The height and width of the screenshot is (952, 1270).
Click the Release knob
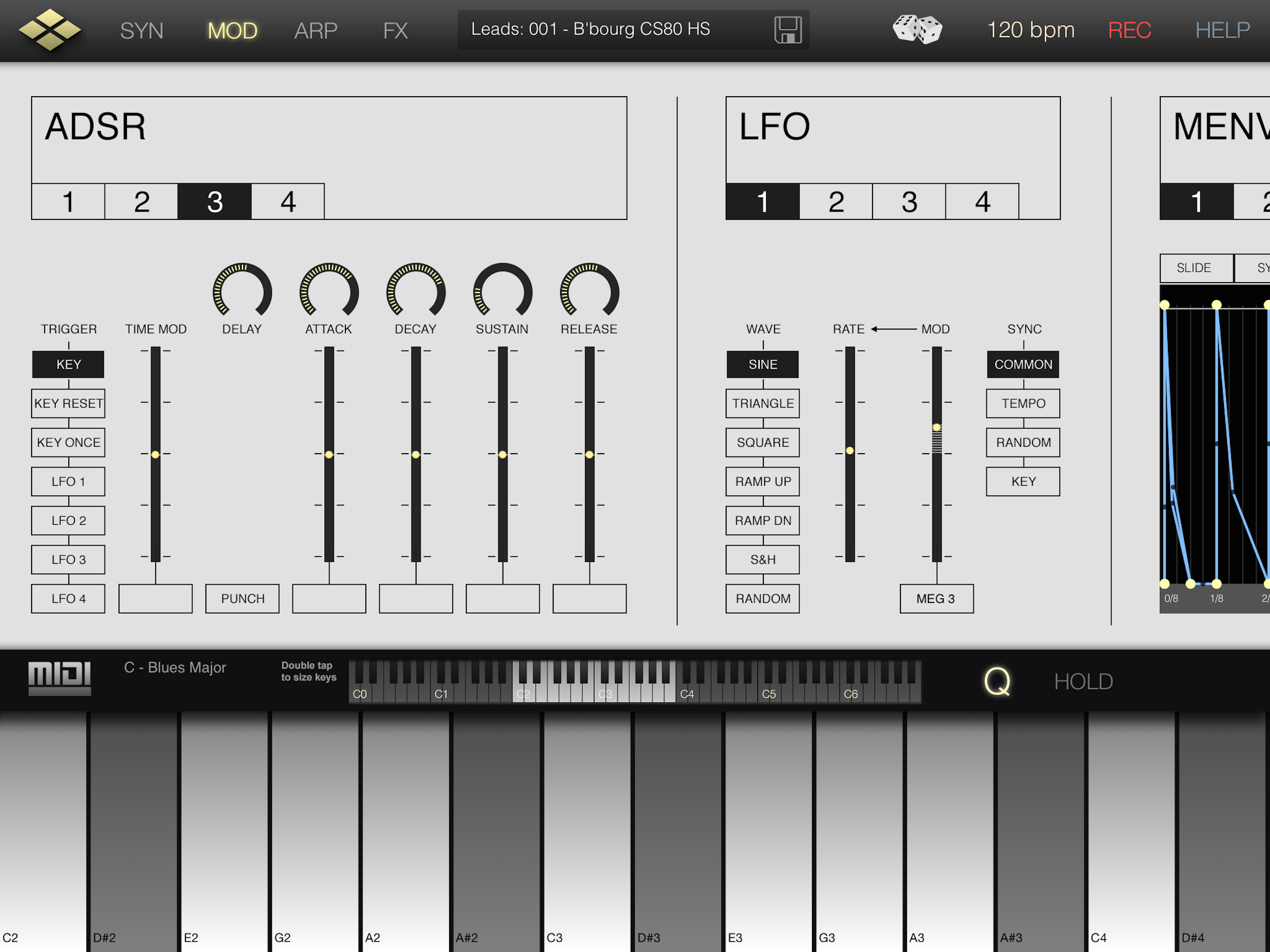589,291
